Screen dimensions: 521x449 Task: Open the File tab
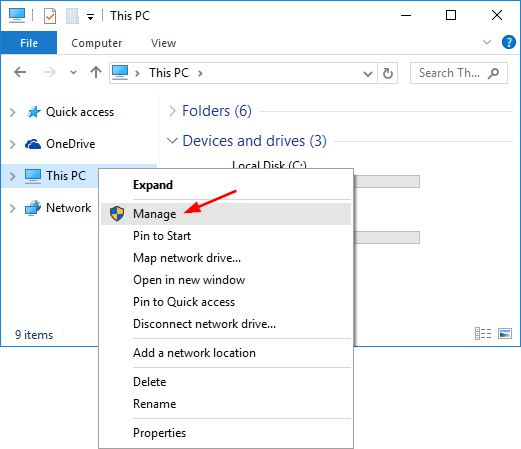coord(29,43)
